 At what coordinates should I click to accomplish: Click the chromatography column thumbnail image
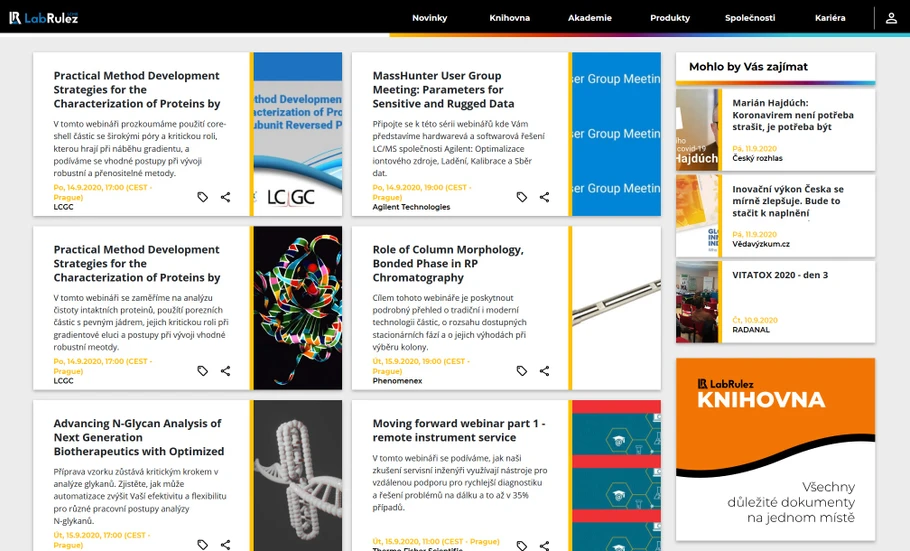click(x=616, y=308)
